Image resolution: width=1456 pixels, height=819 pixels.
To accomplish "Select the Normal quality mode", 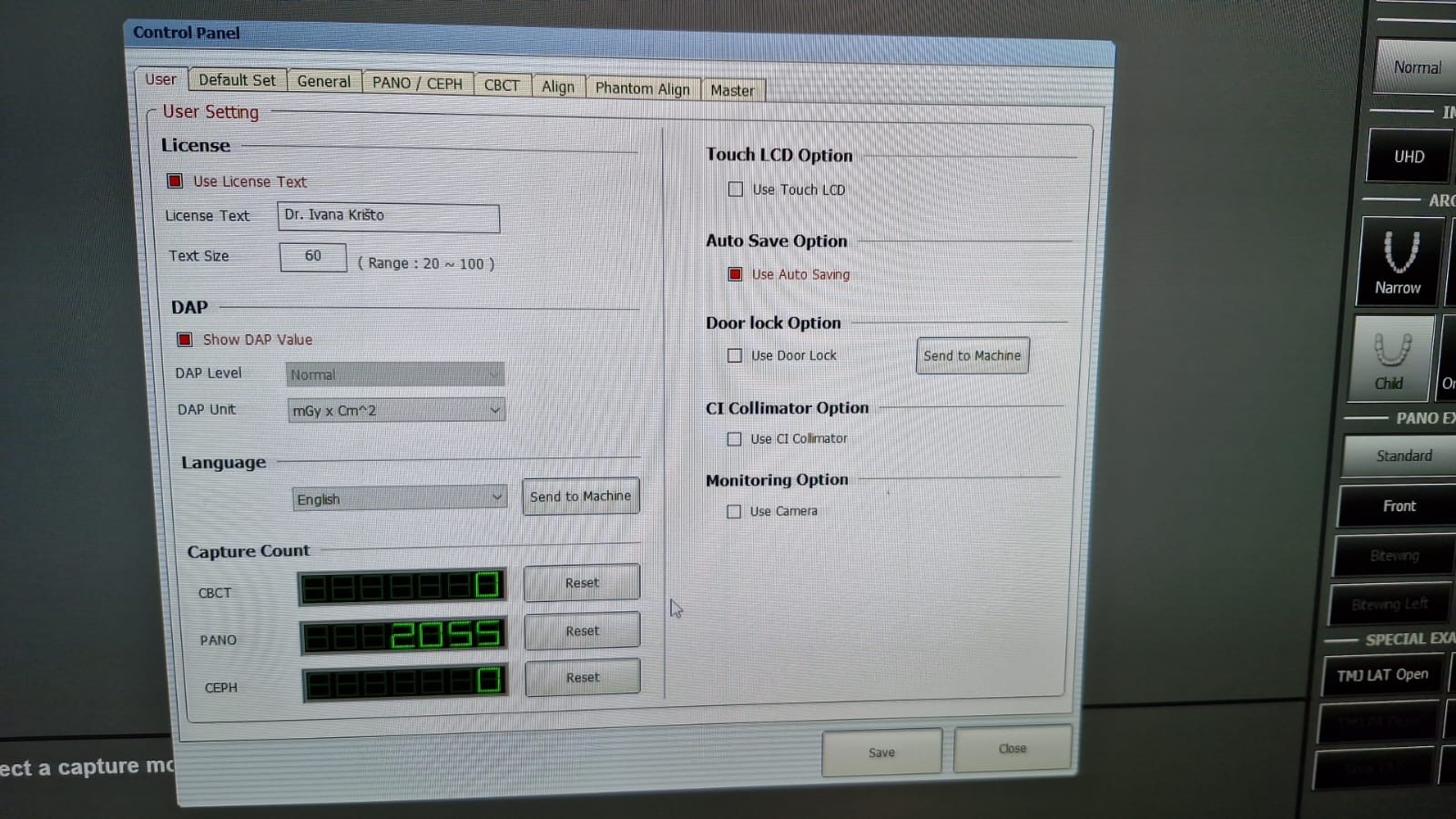I will (1416, 67).
